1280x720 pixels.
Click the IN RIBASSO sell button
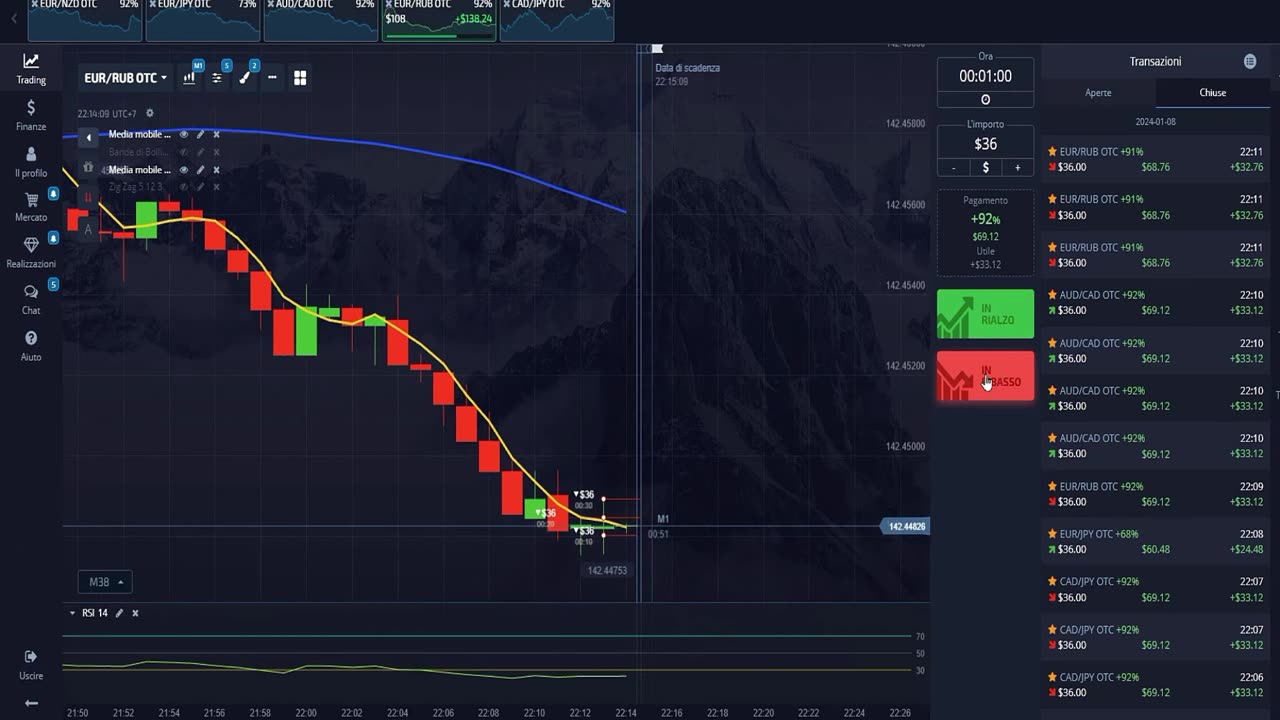pyautogui.click(x=985, y=376)
